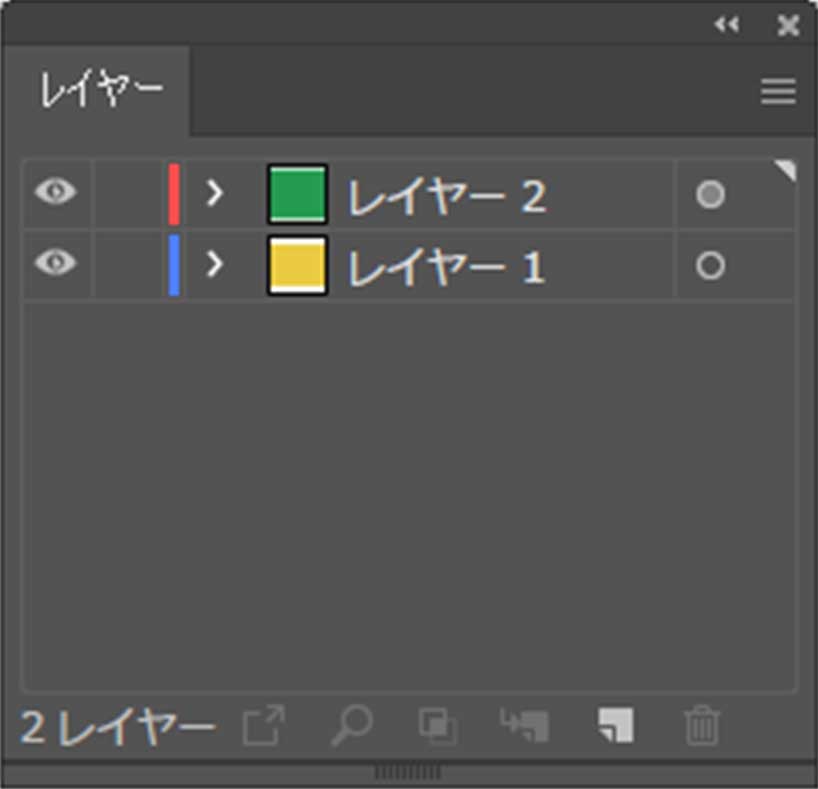
Task: Expand レイヤー 2 contents chevron
Action: [214, 194]
